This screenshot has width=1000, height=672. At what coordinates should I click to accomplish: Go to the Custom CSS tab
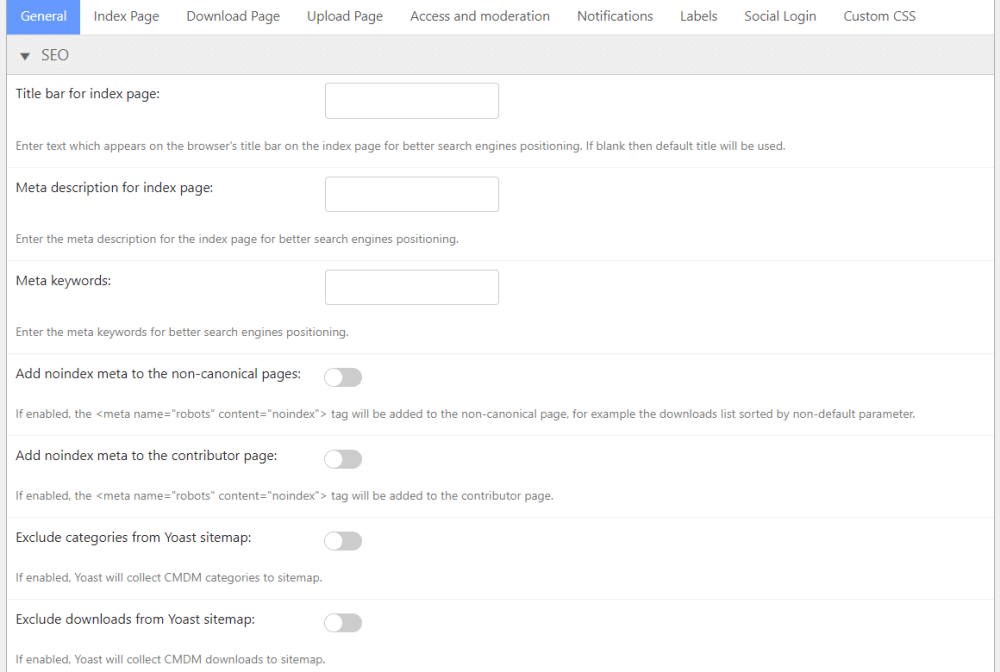pos(879,16)
